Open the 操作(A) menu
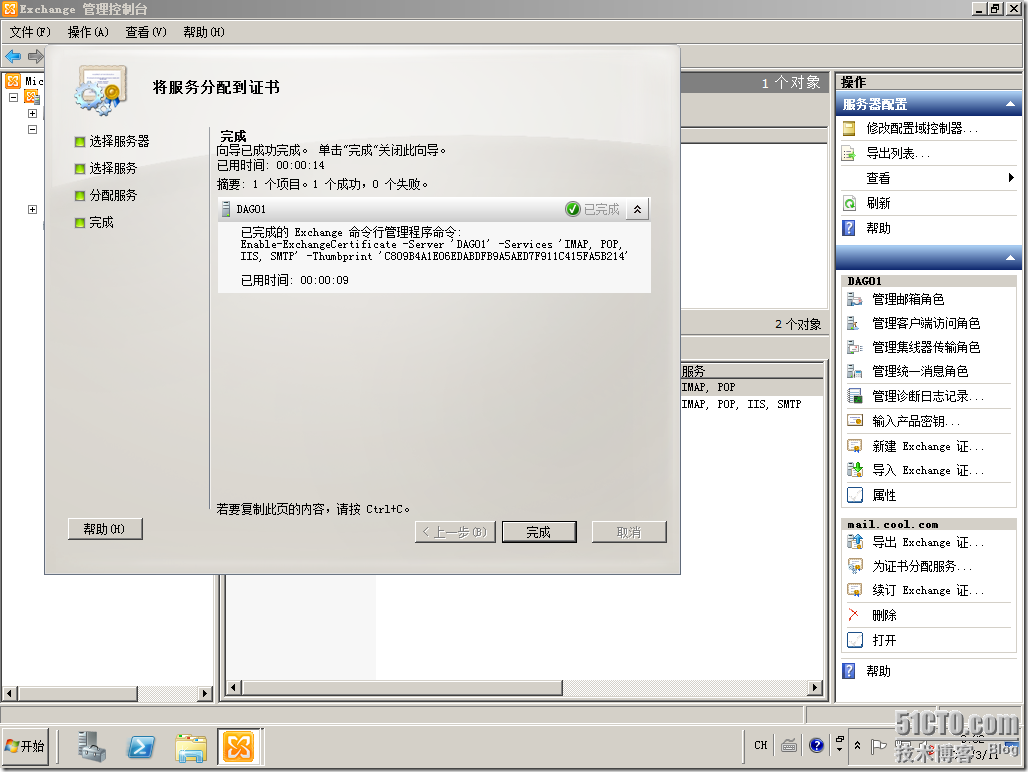 pyautogui.click(x=88, y=32)
